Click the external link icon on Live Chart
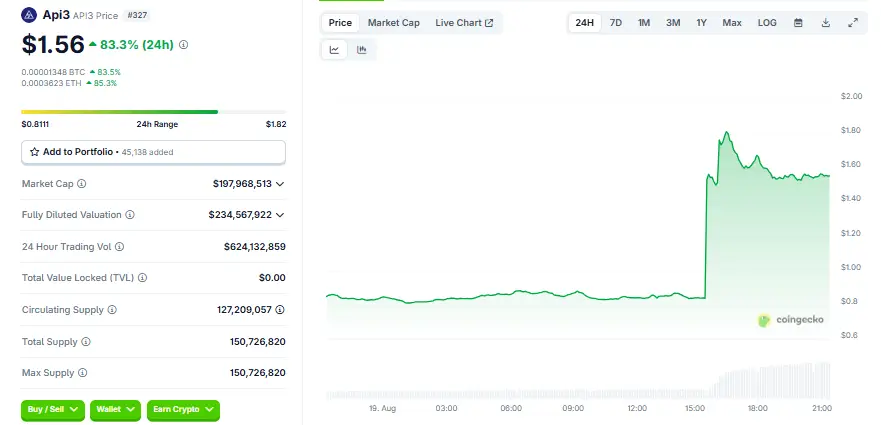 coord(489,23)
